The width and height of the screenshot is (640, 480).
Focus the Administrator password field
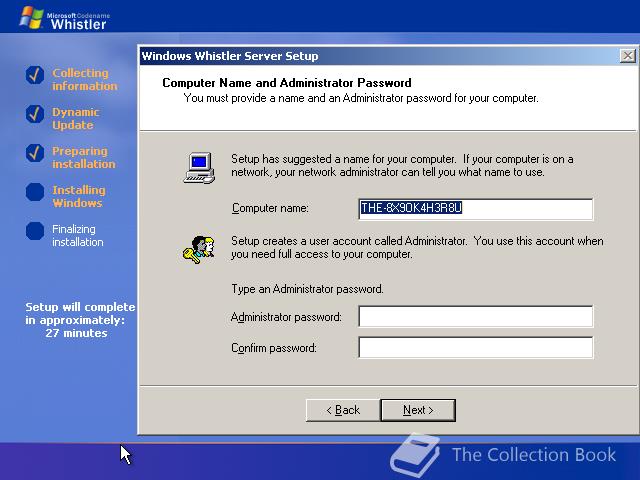(x=476, y=316)
